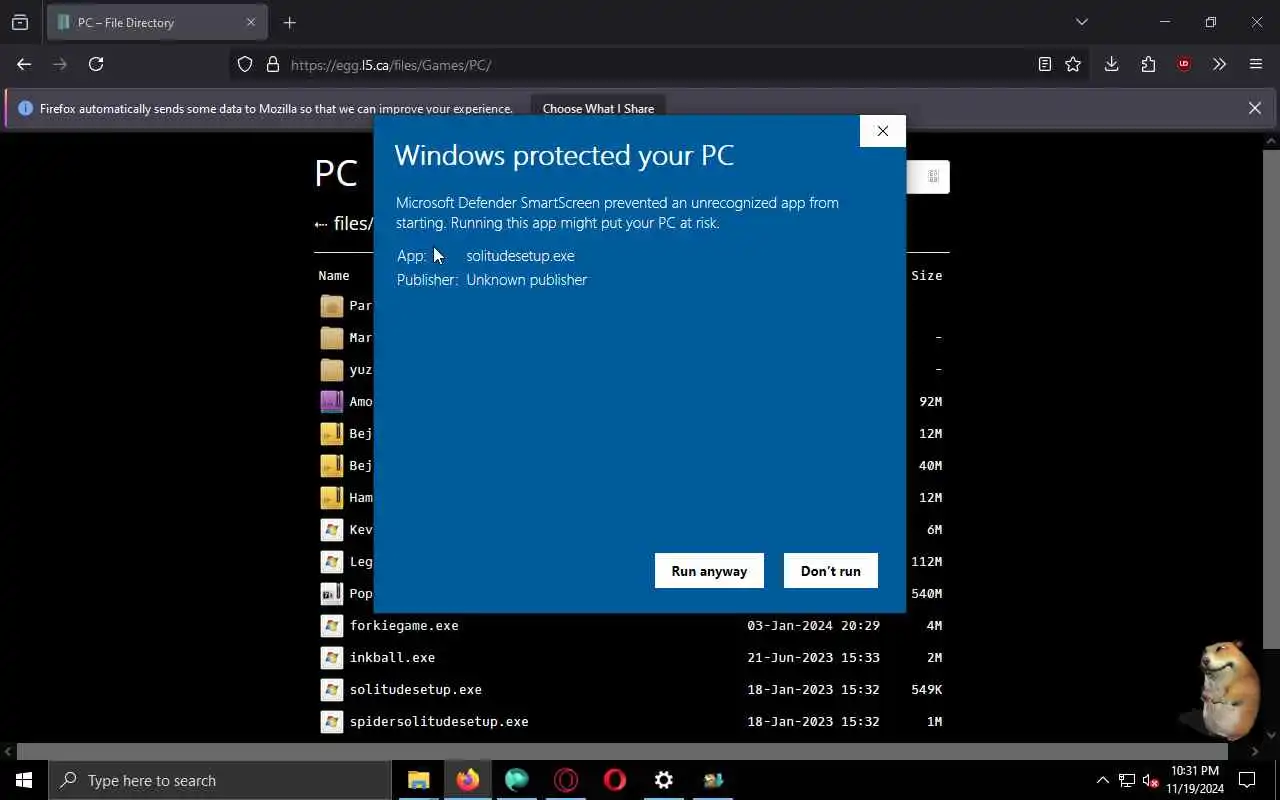Open list all tabs dropdown
Viewport: 1280px width, 800px height.
click(x=1081, y=22)
